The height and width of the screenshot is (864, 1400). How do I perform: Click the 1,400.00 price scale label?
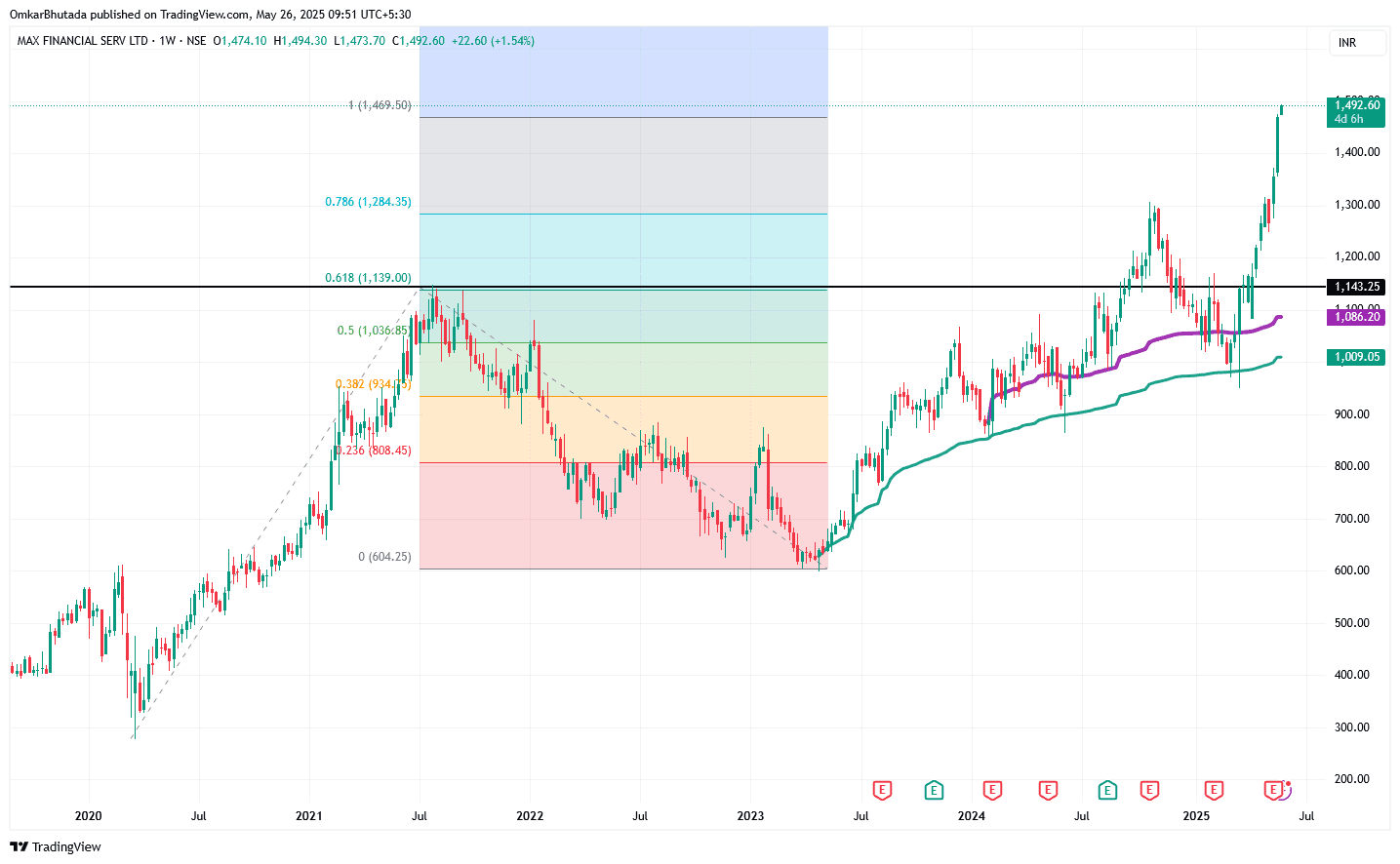point(1357,152)
